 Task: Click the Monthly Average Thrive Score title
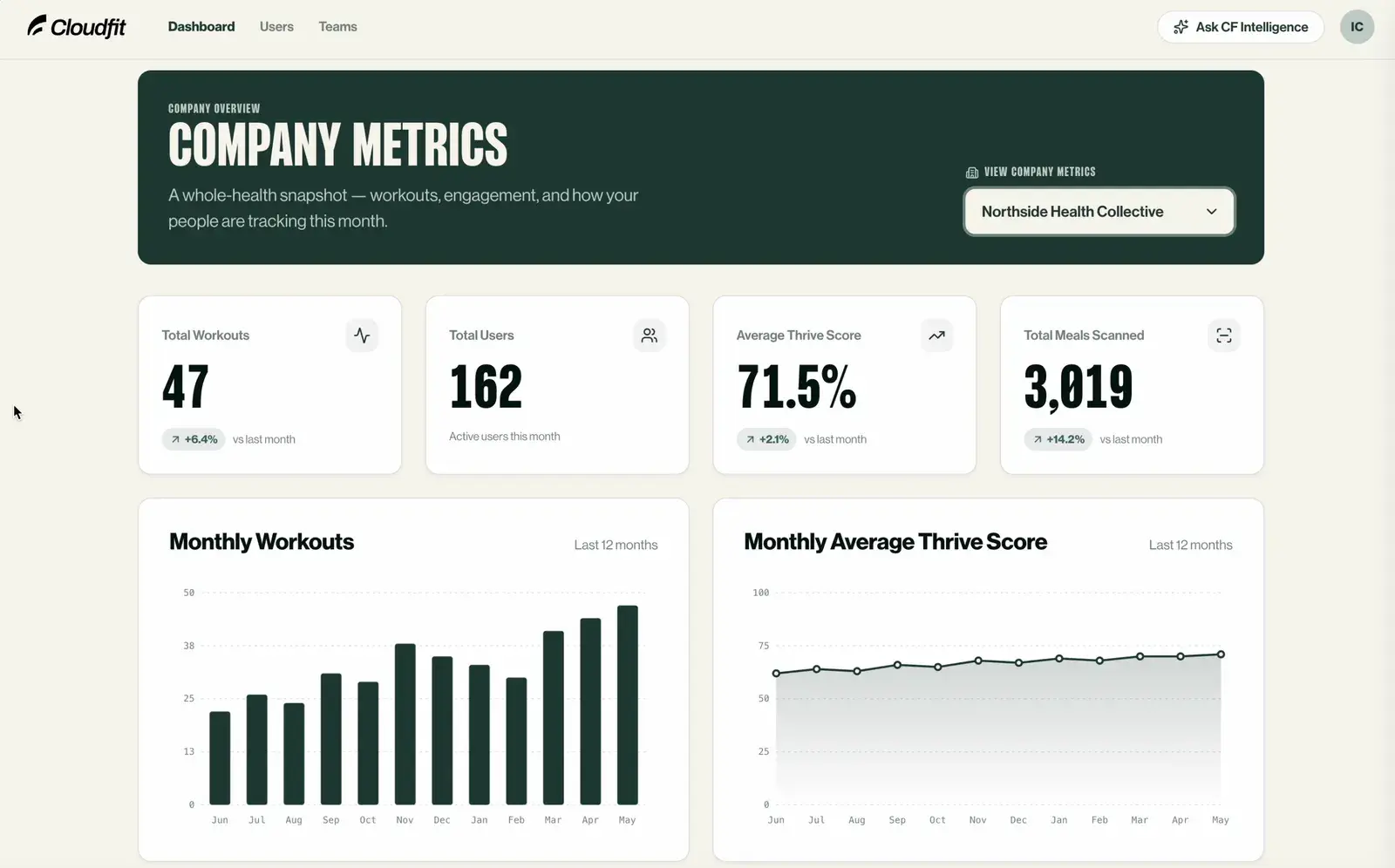[x=895, y=542]
